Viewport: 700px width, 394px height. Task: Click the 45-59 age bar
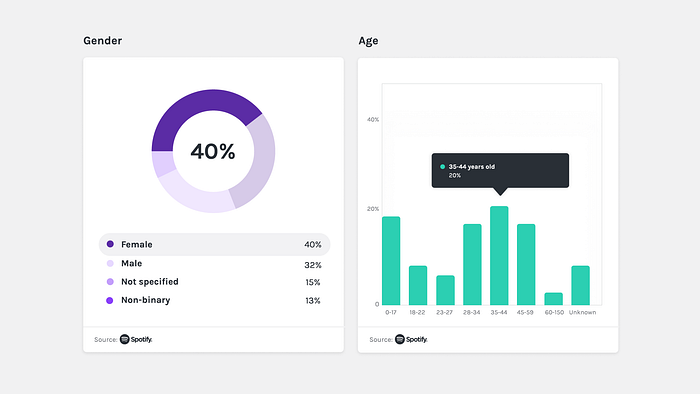pyautogui.click(x=526, y=265)
